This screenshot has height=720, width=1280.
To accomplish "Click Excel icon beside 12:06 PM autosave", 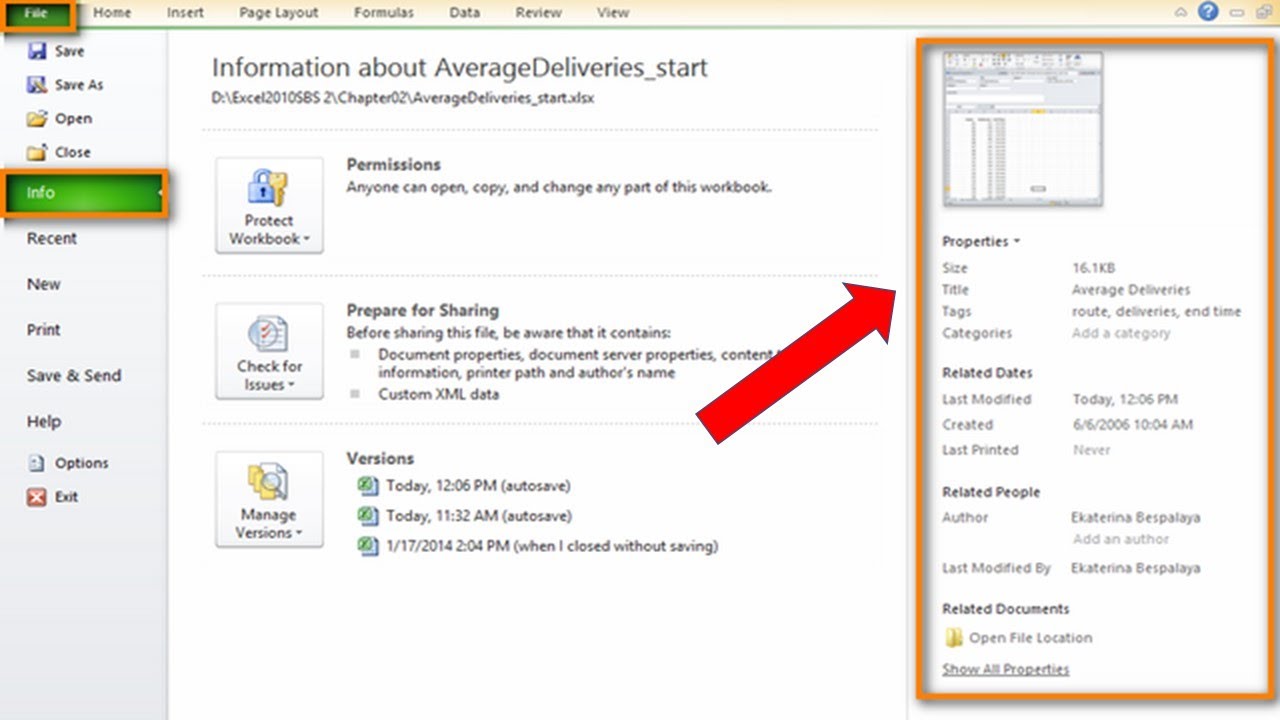I will coord(368,486).
